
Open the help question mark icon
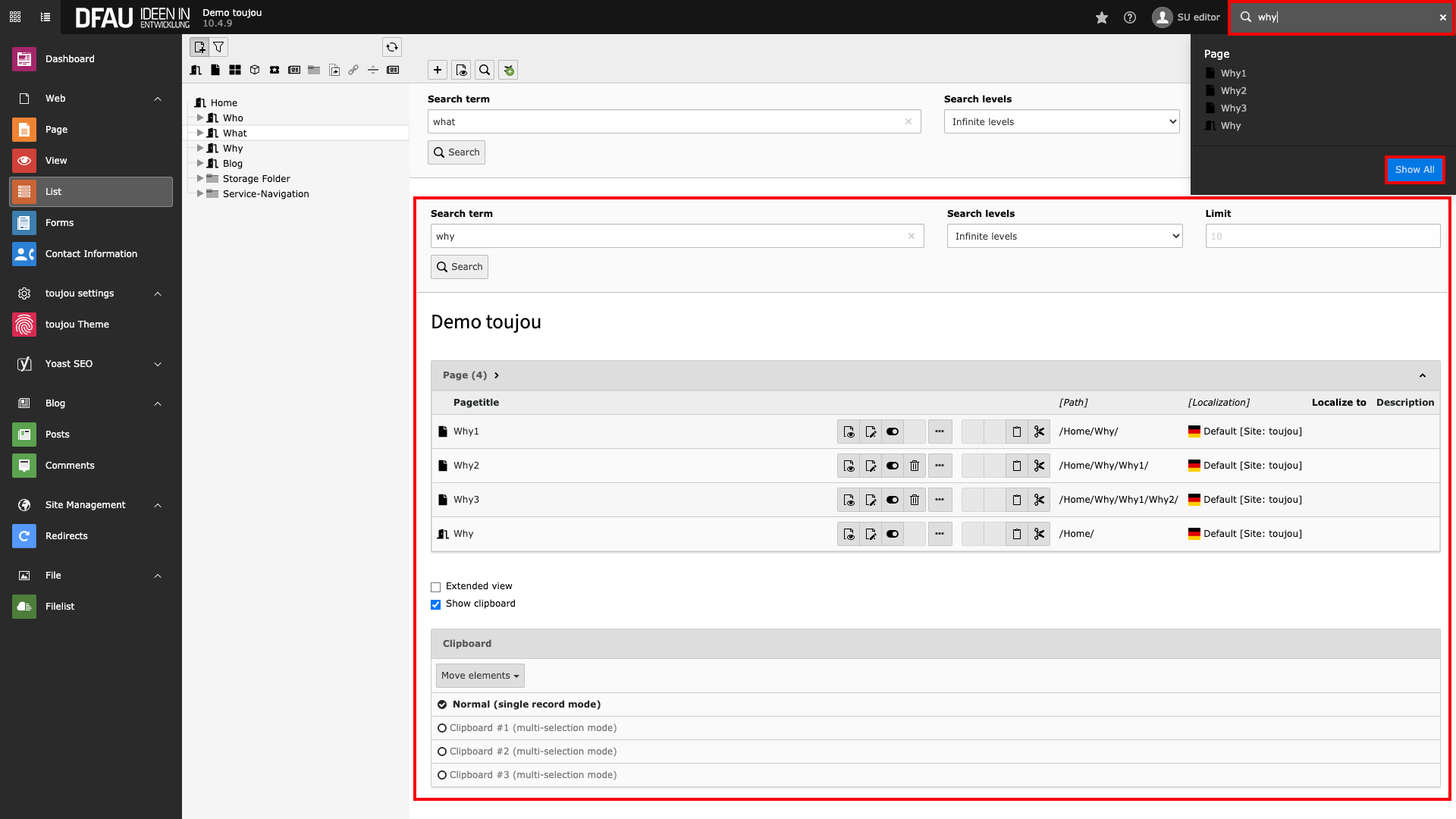pos(1130,17)
